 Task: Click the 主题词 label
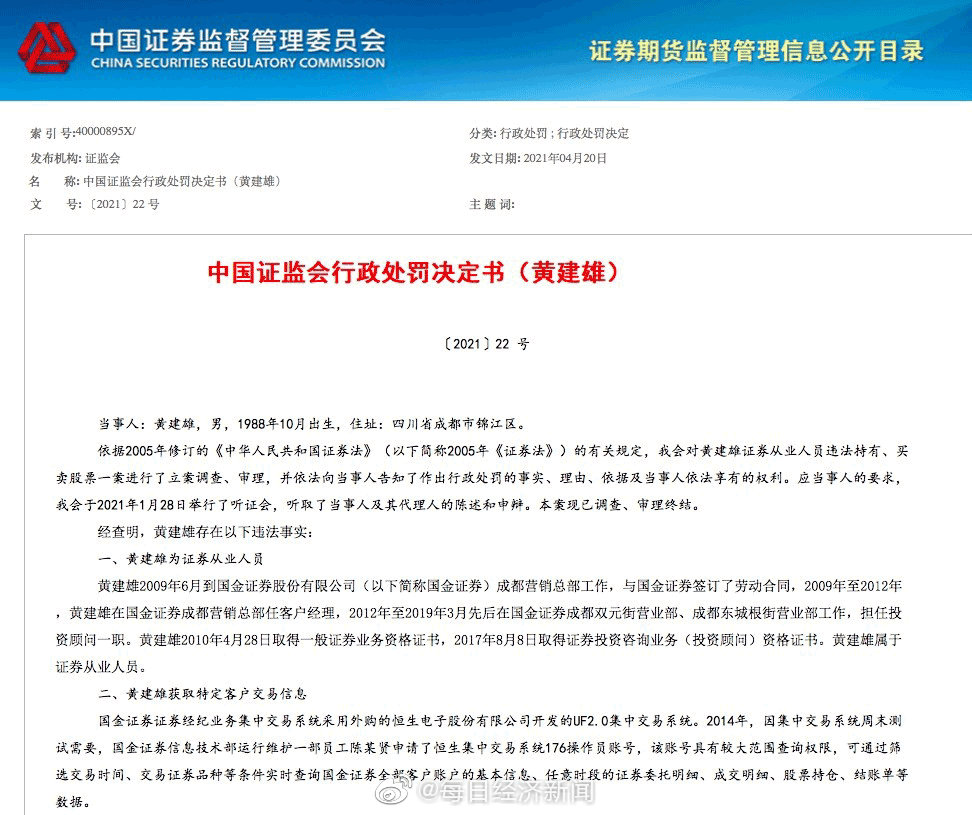tap(492, 204)
